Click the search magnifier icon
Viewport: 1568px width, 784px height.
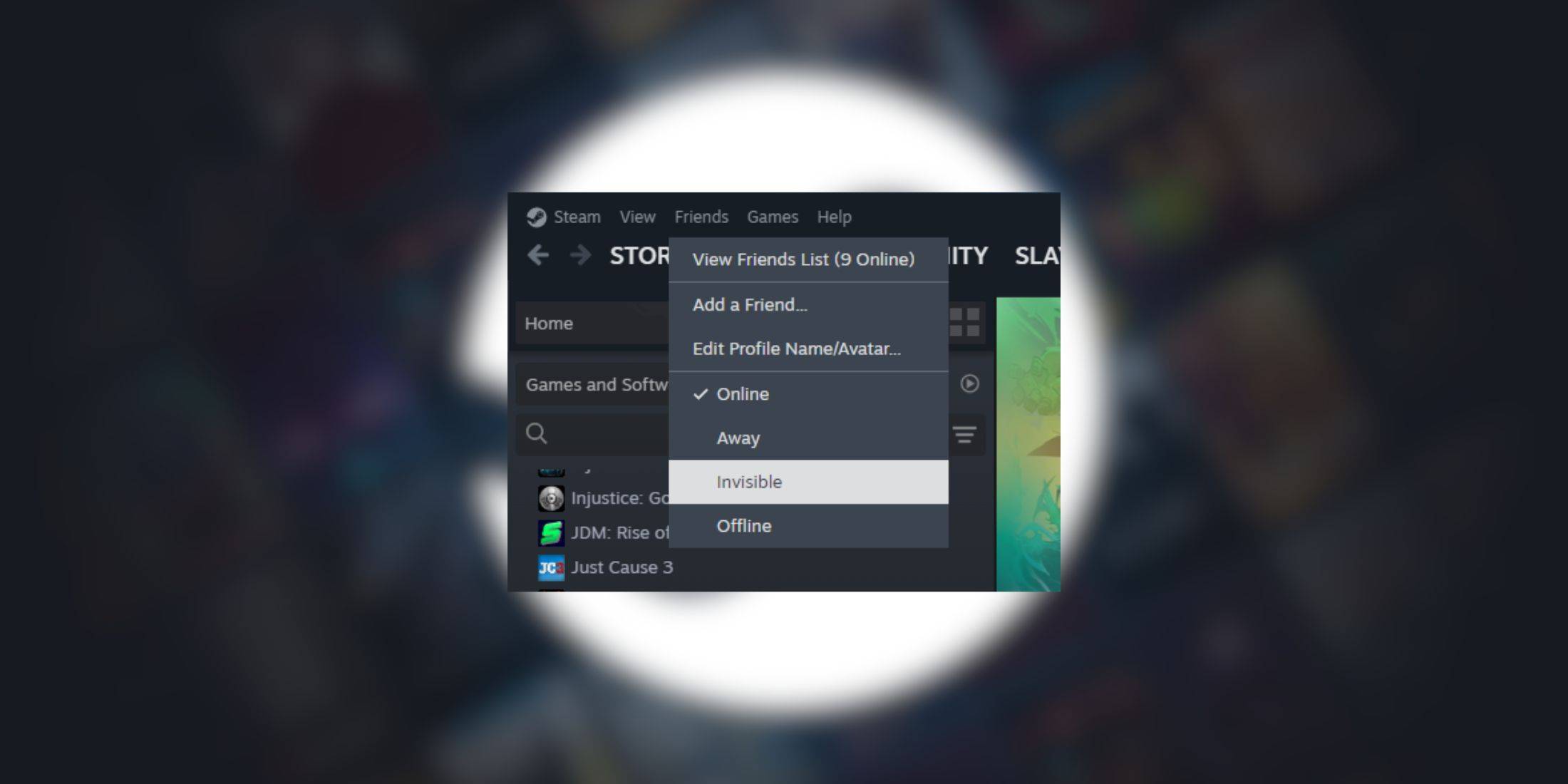[x=537, y=433]
